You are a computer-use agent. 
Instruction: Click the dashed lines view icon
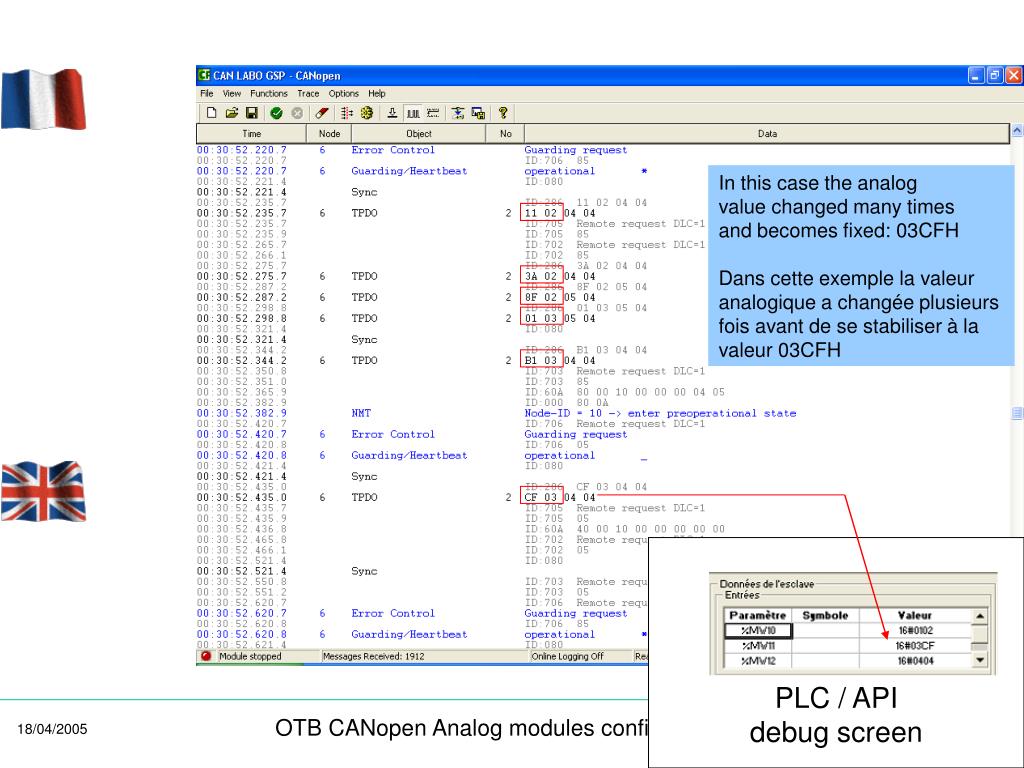[x=433, y=113]
